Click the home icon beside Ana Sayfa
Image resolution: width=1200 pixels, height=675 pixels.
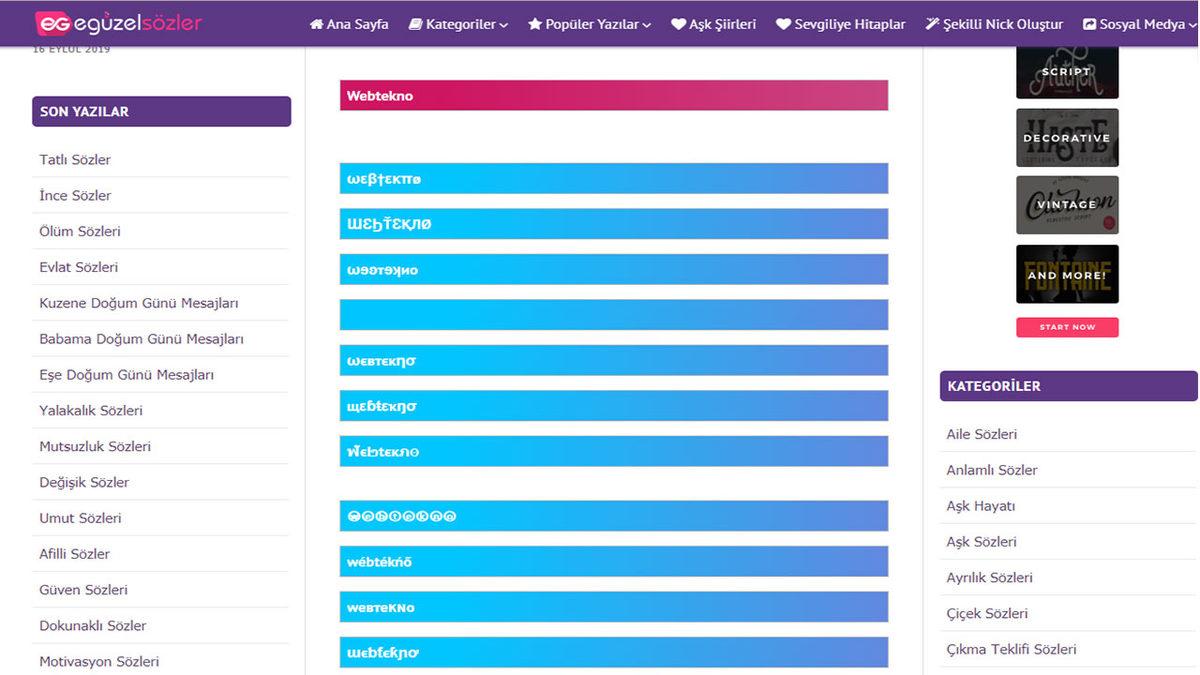pos(316,23)
